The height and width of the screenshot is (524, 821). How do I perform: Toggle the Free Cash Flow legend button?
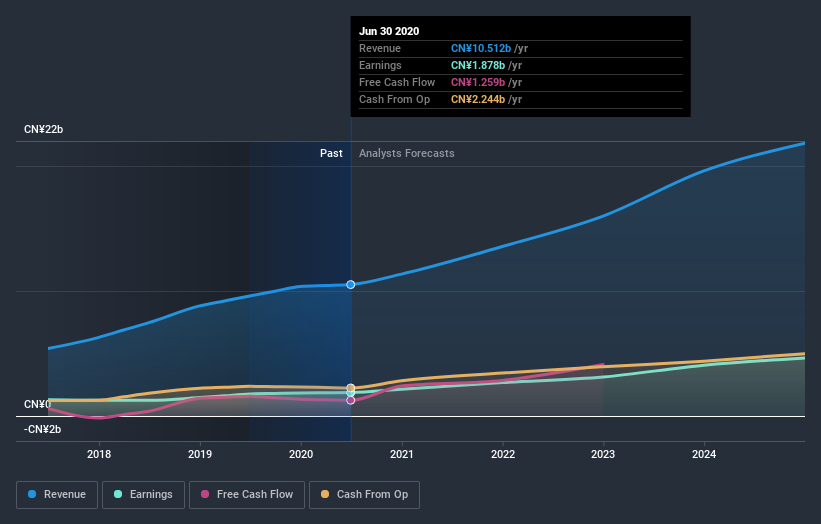coord(247,495)
